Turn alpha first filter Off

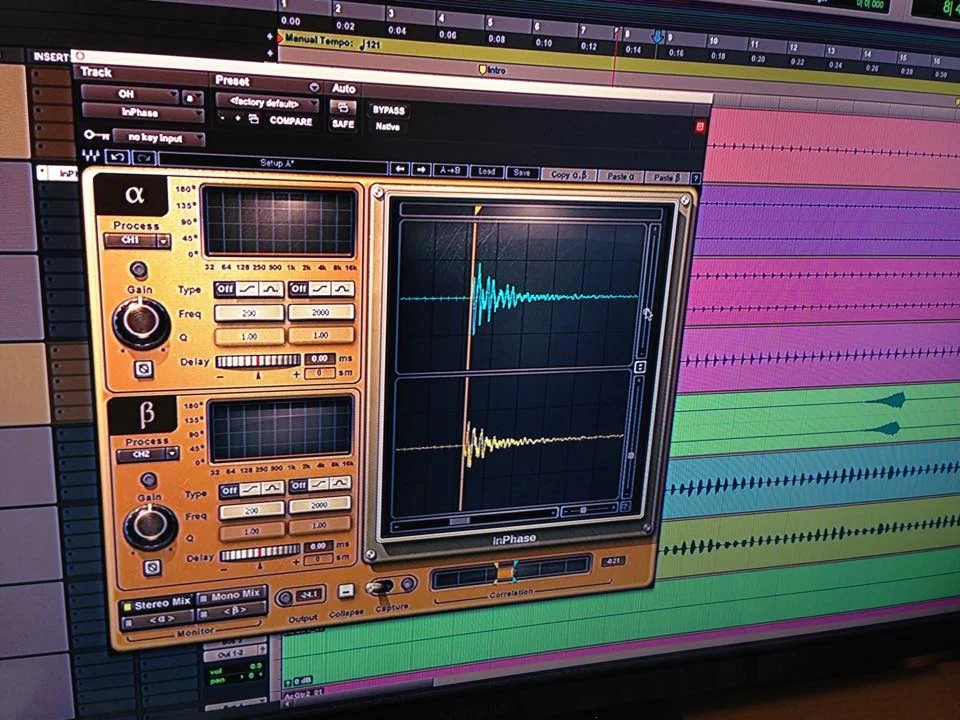point(225,288)
